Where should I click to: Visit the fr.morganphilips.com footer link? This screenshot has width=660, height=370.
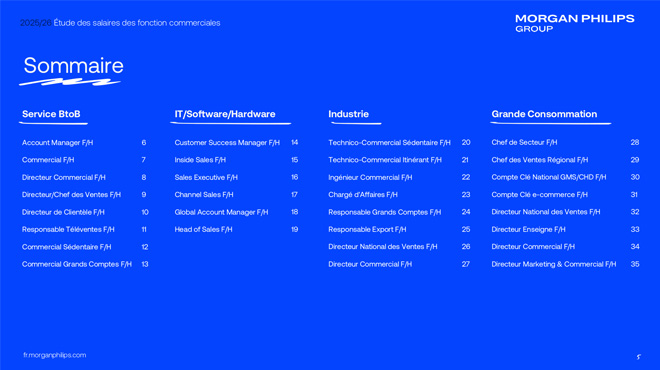tap(55, 355)
